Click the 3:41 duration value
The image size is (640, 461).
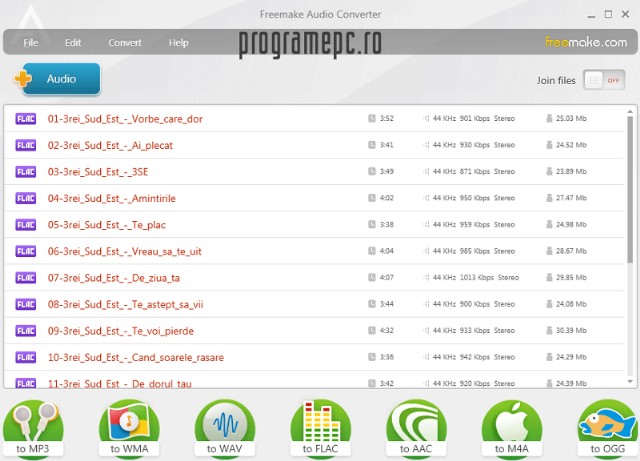pyautogui.click(x=387, y=145)
